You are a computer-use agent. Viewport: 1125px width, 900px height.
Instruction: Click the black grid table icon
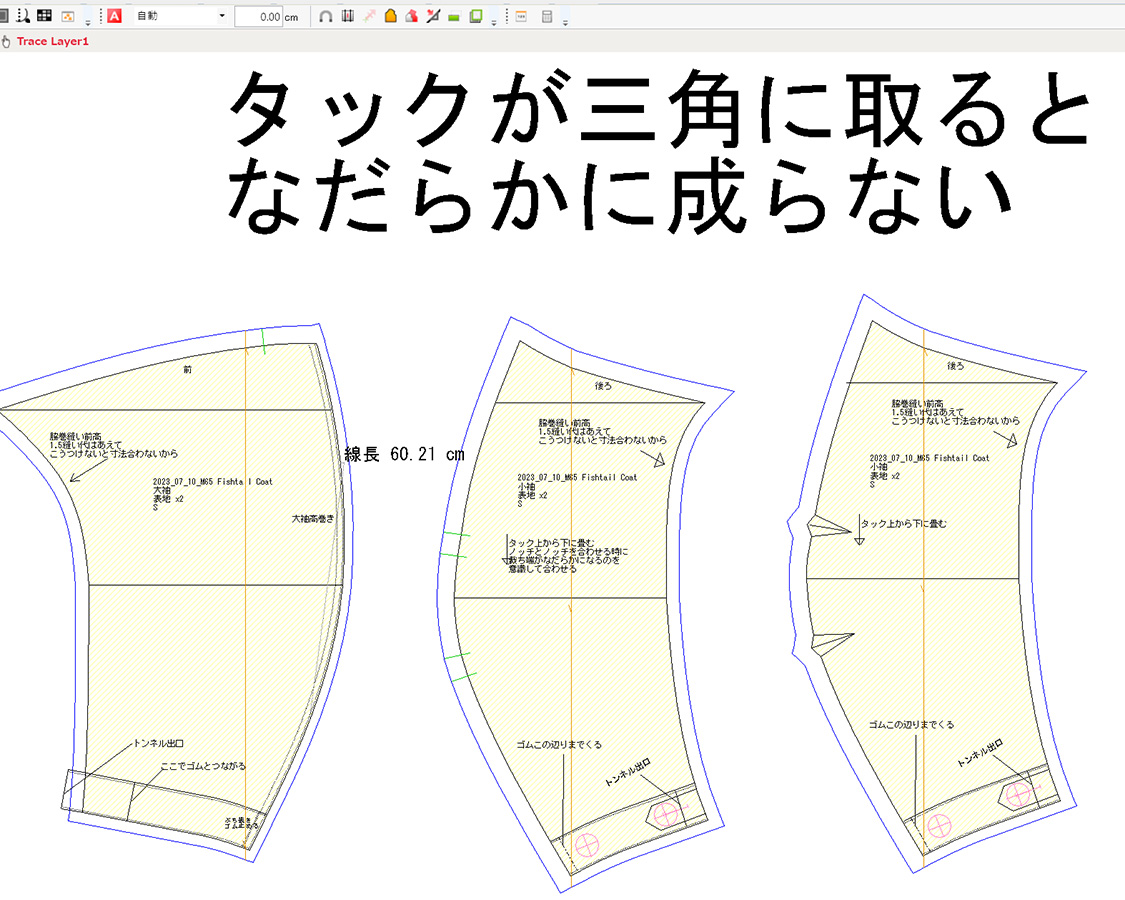tap(44, 17)
